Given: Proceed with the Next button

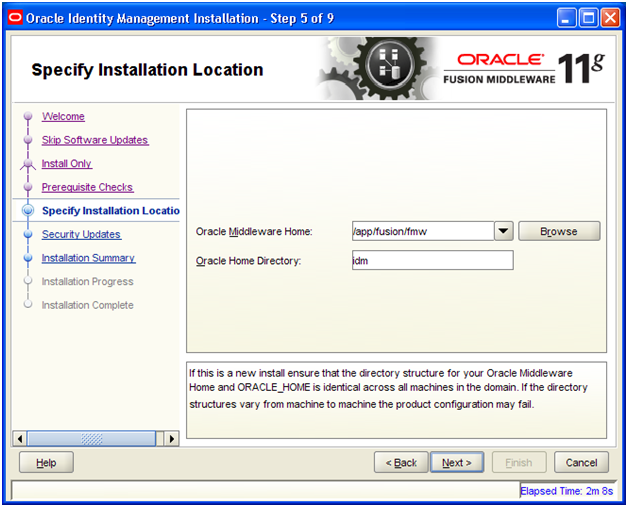Looking at the screenshot, I should (457, 463).
